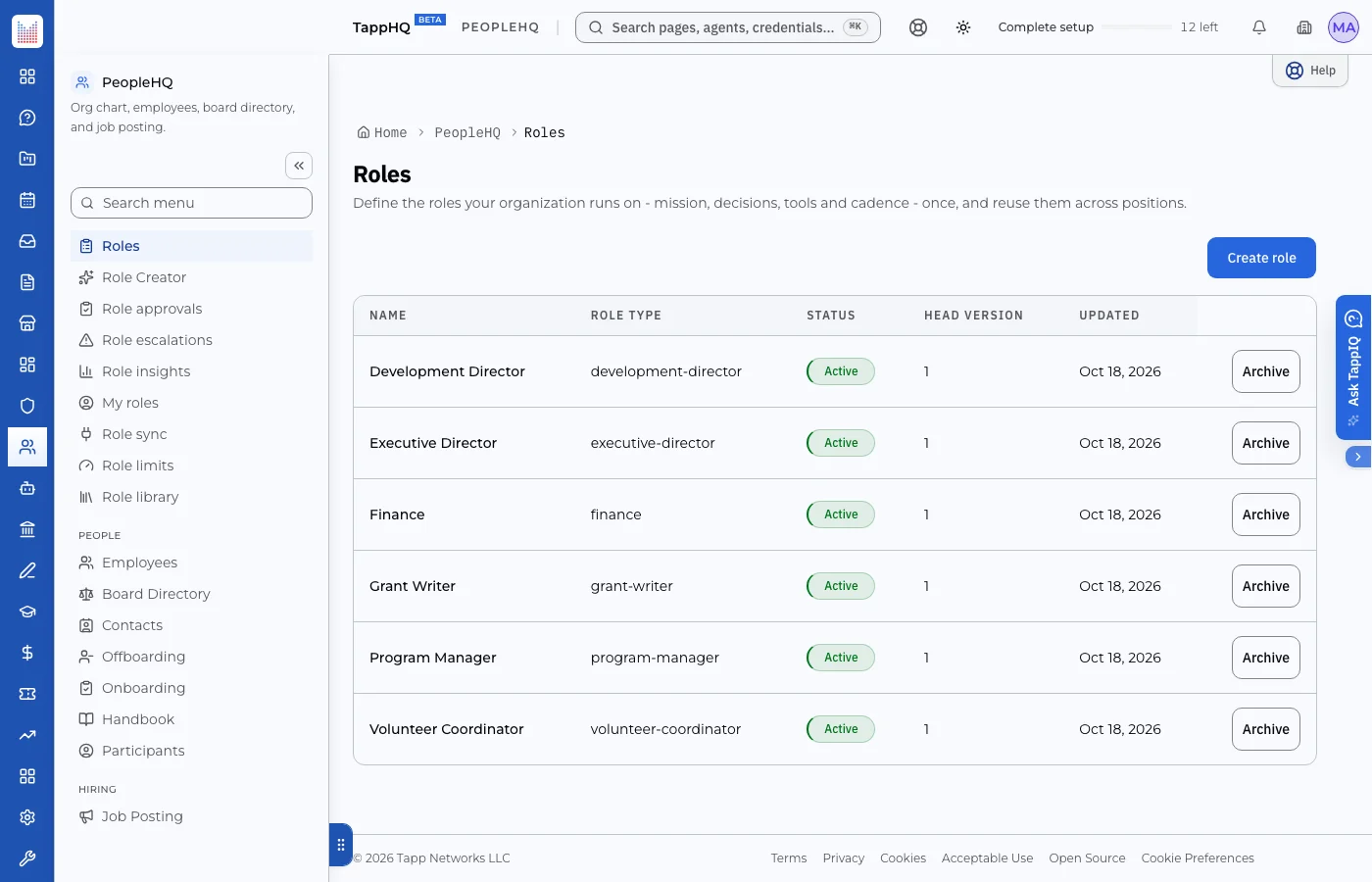Toggle light theme via sun icon
Viewport: 1372px width, 882px height.
963,27
